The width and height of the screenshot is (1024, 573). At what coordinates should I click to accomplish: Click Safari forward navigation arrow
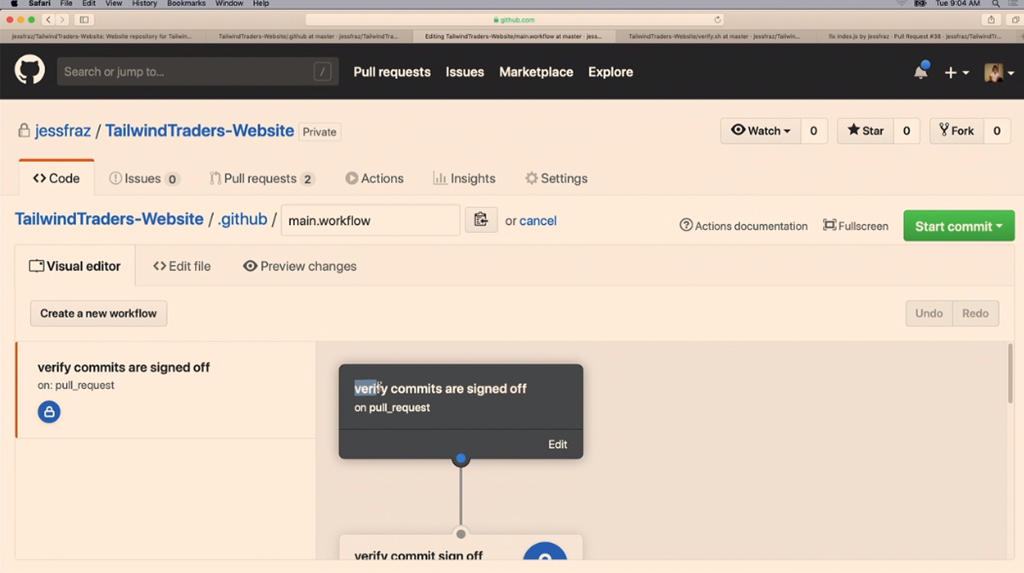click(62, 20)
